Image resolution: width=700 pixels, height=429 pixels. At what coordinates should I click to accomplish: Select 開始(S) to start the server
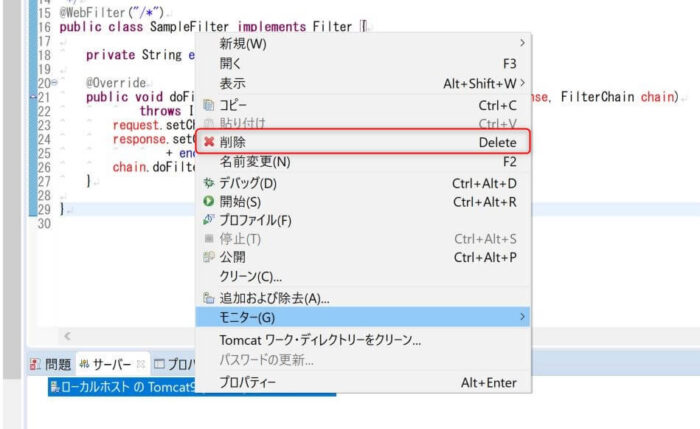point(362,202)
